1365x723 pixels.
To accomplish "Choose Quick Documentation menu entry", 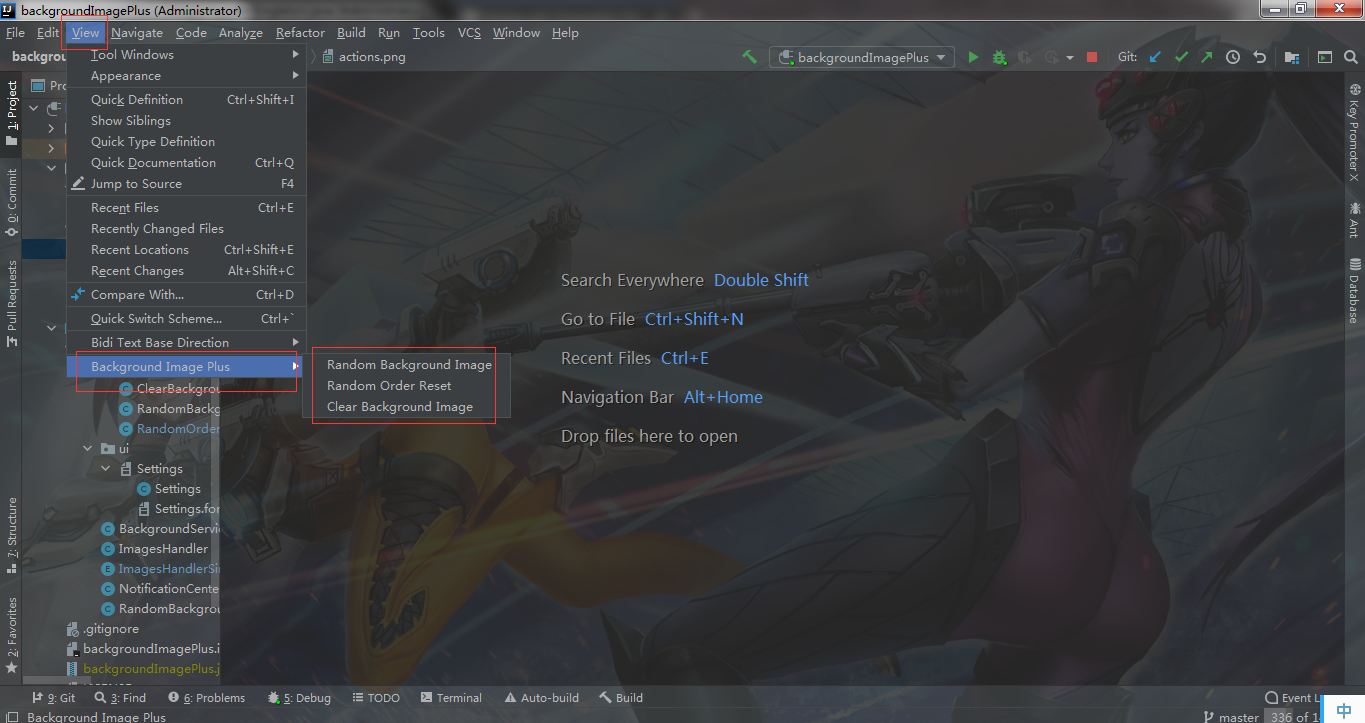I will (x=186, y=163).
